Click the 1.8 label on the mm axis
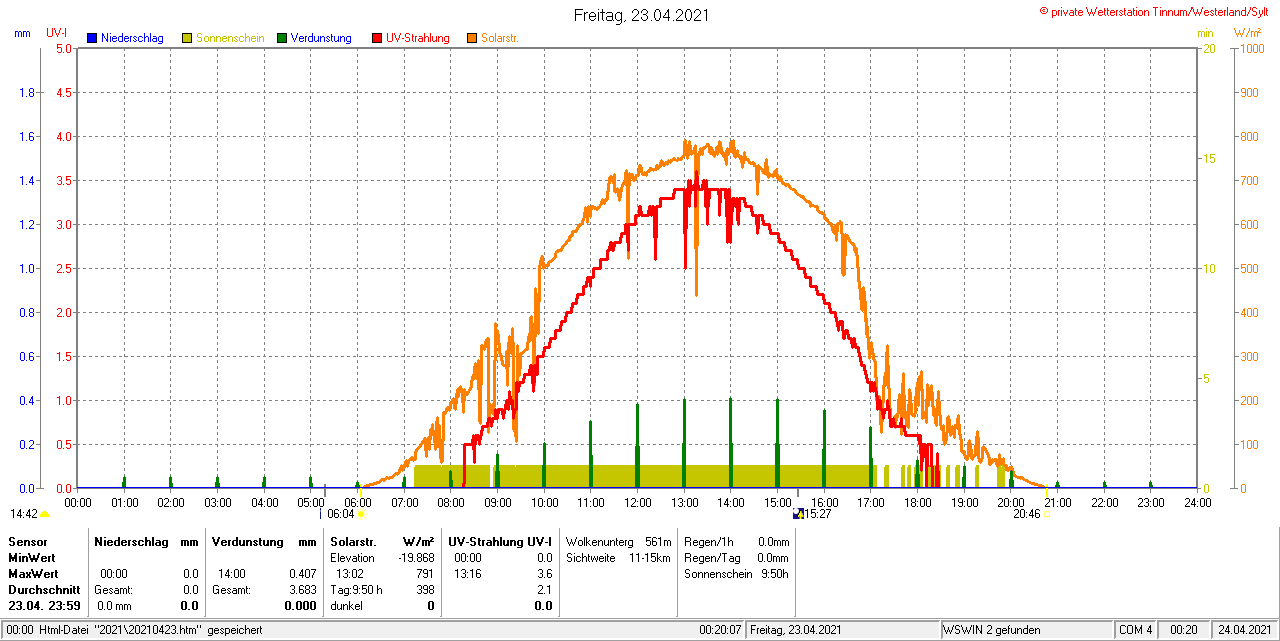The height and width of the screenshot is (641, 1280). tap(27, 93)
